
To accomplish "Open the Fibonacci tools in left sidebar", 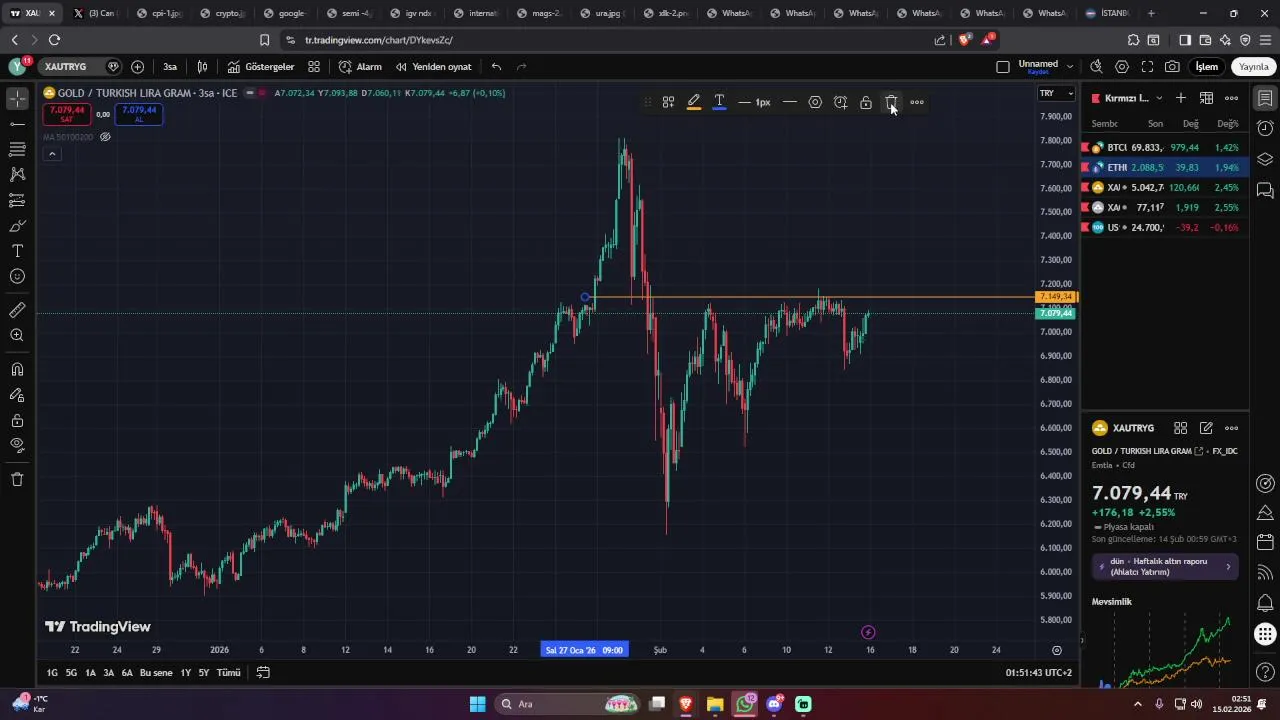I will pos(17,149).
